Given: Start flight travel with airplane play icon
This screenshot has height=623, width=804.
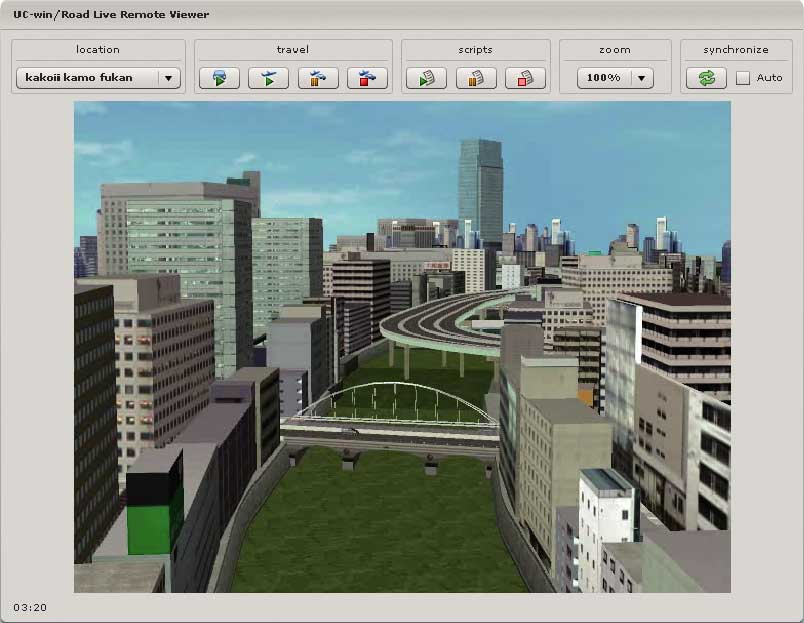Looking at the screenshot, I should click(269, 78).
